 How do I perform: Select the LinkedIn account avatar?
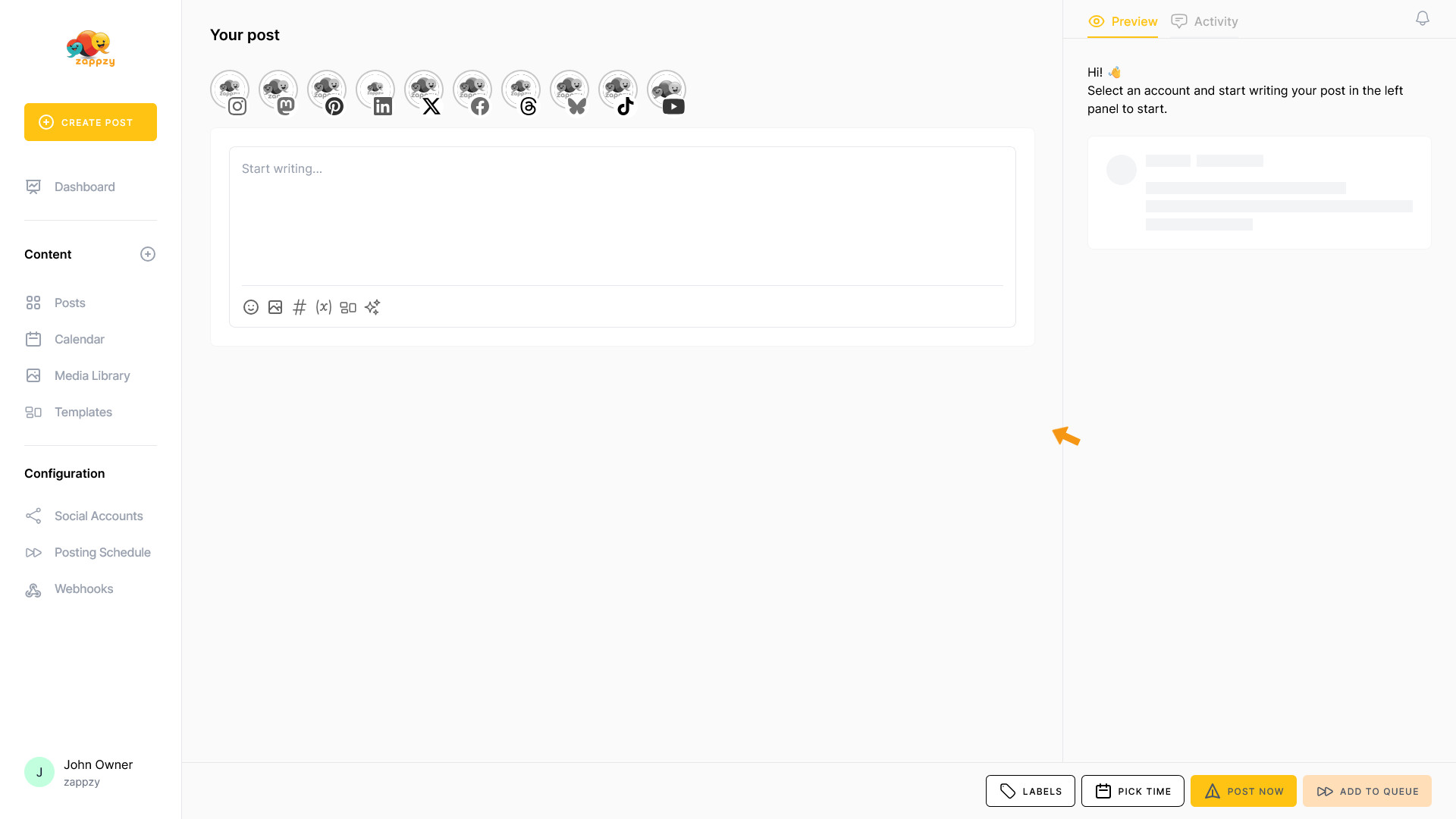(375, 91)
